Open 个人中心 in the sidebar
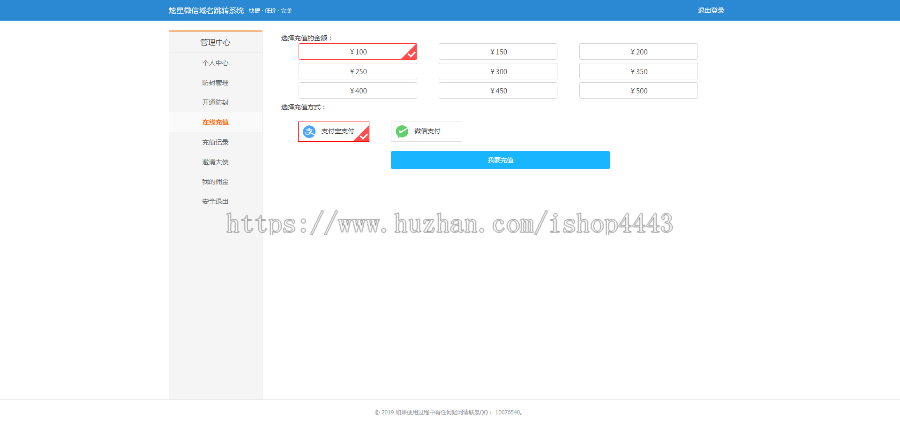 click(215, 63)
